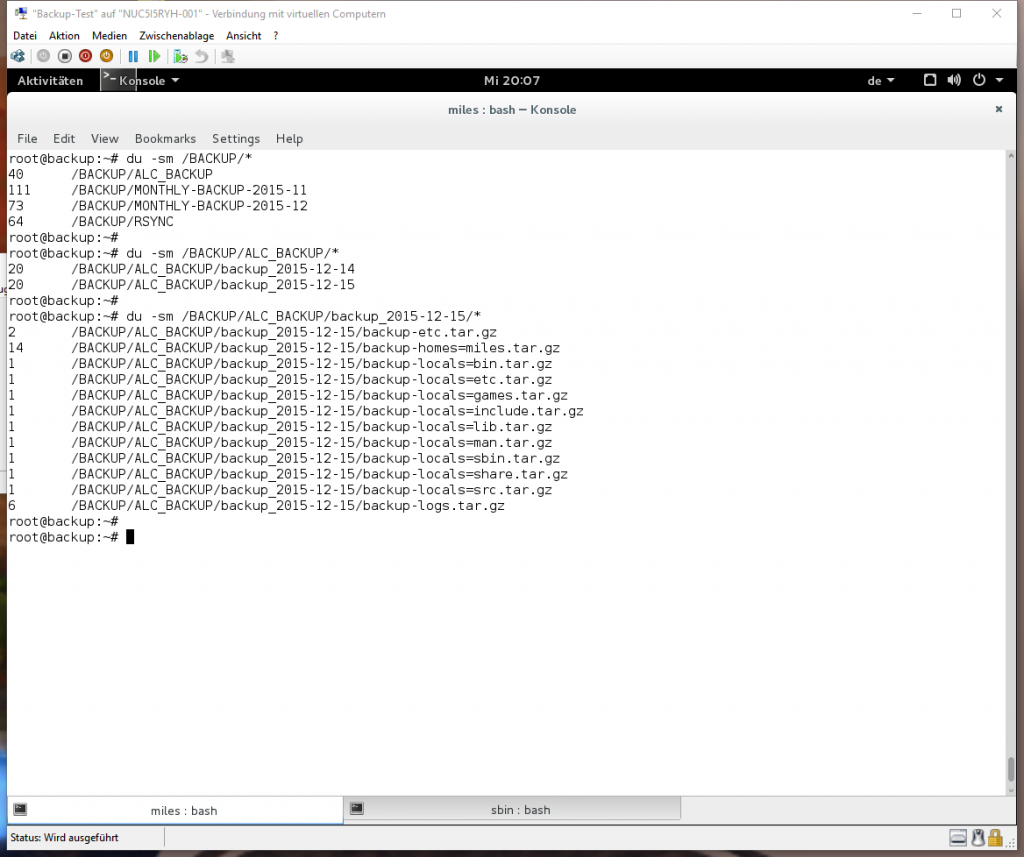Create a checkpoint via the toolbar icon
This screenshot has height=857, width=1024.
click(x=180, y=57)
